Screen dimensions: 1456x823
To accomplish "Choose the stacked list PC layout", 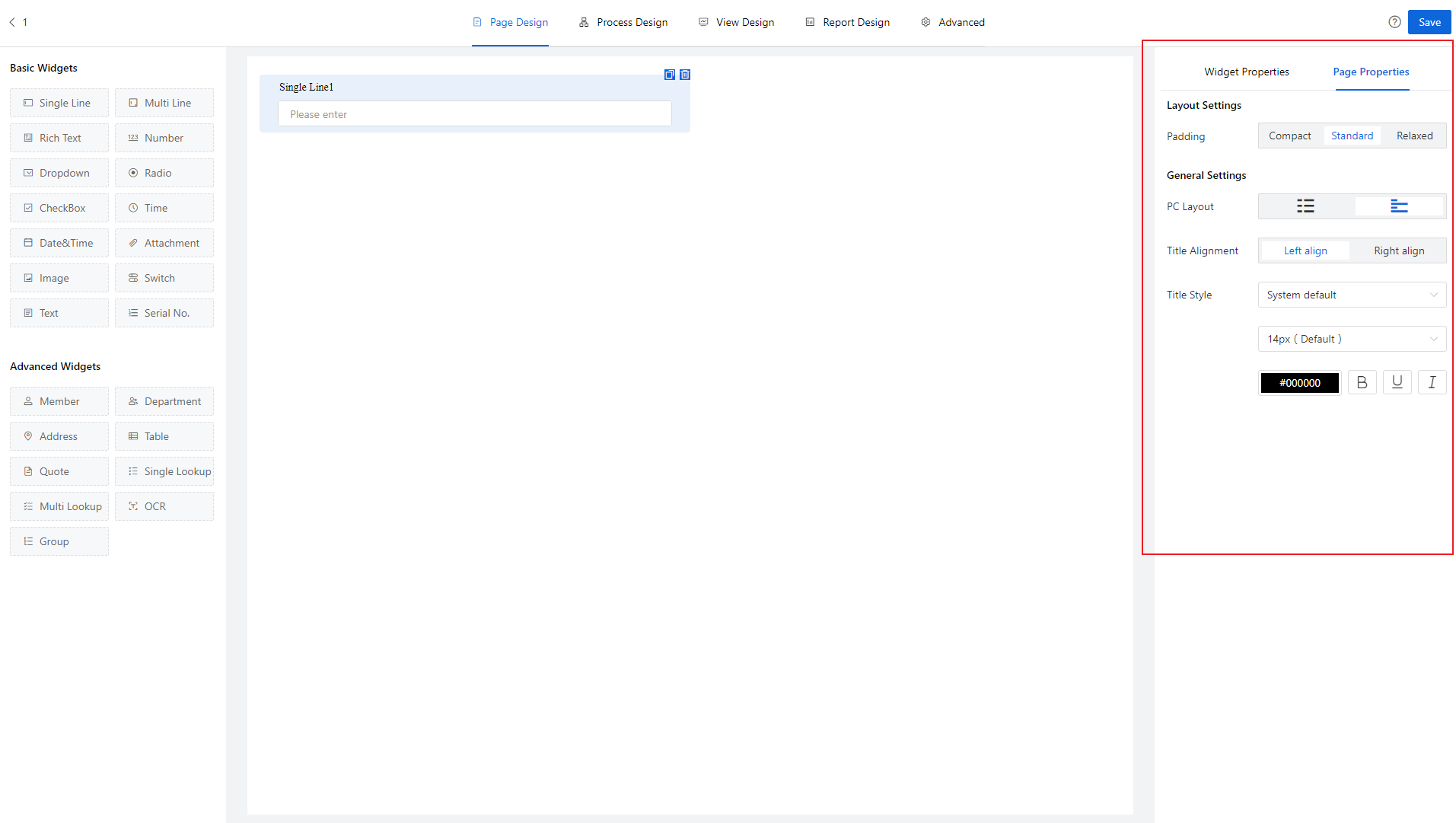I will (1305, 206).
